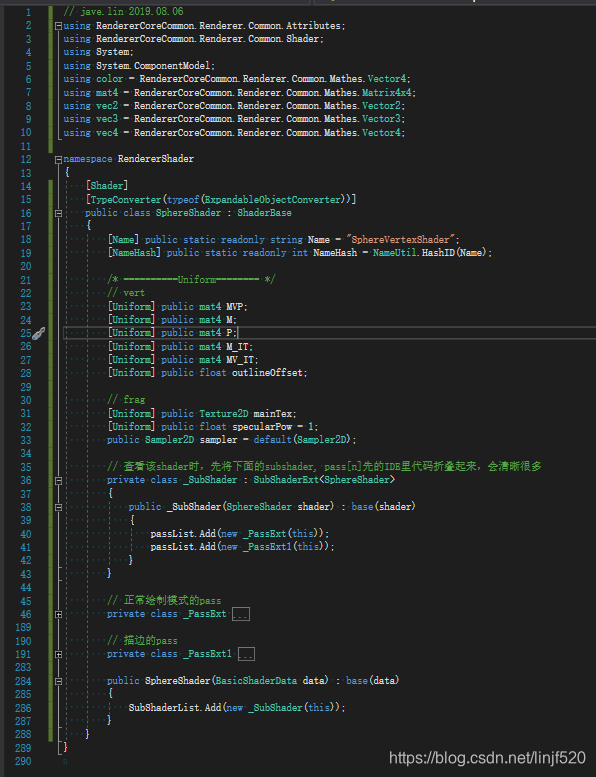The image size is (596, 777).
Task: Click 'specularPow' field name
Action: 262,427
